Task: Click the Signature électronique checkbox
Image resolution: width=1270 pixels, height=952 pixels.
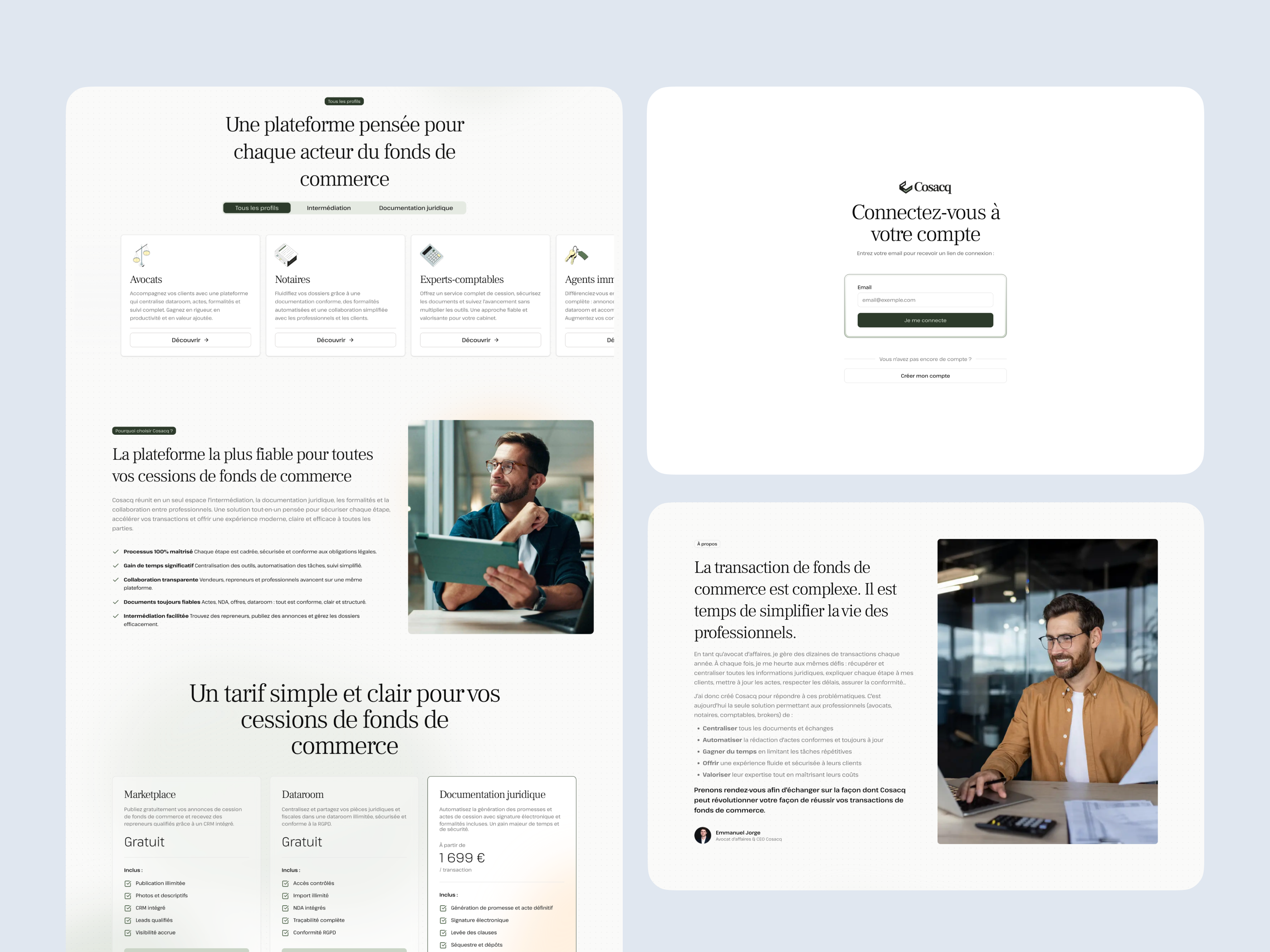Action: 443,920
